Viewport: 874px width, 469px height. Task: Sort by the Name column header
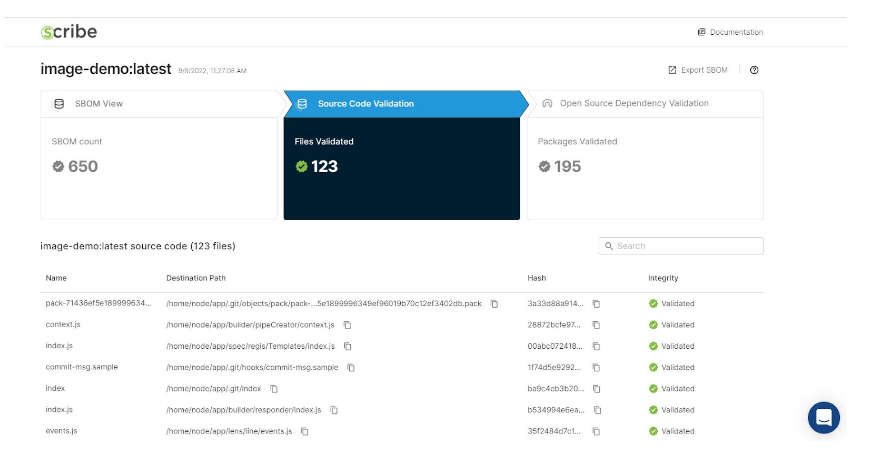pos(56,278)
